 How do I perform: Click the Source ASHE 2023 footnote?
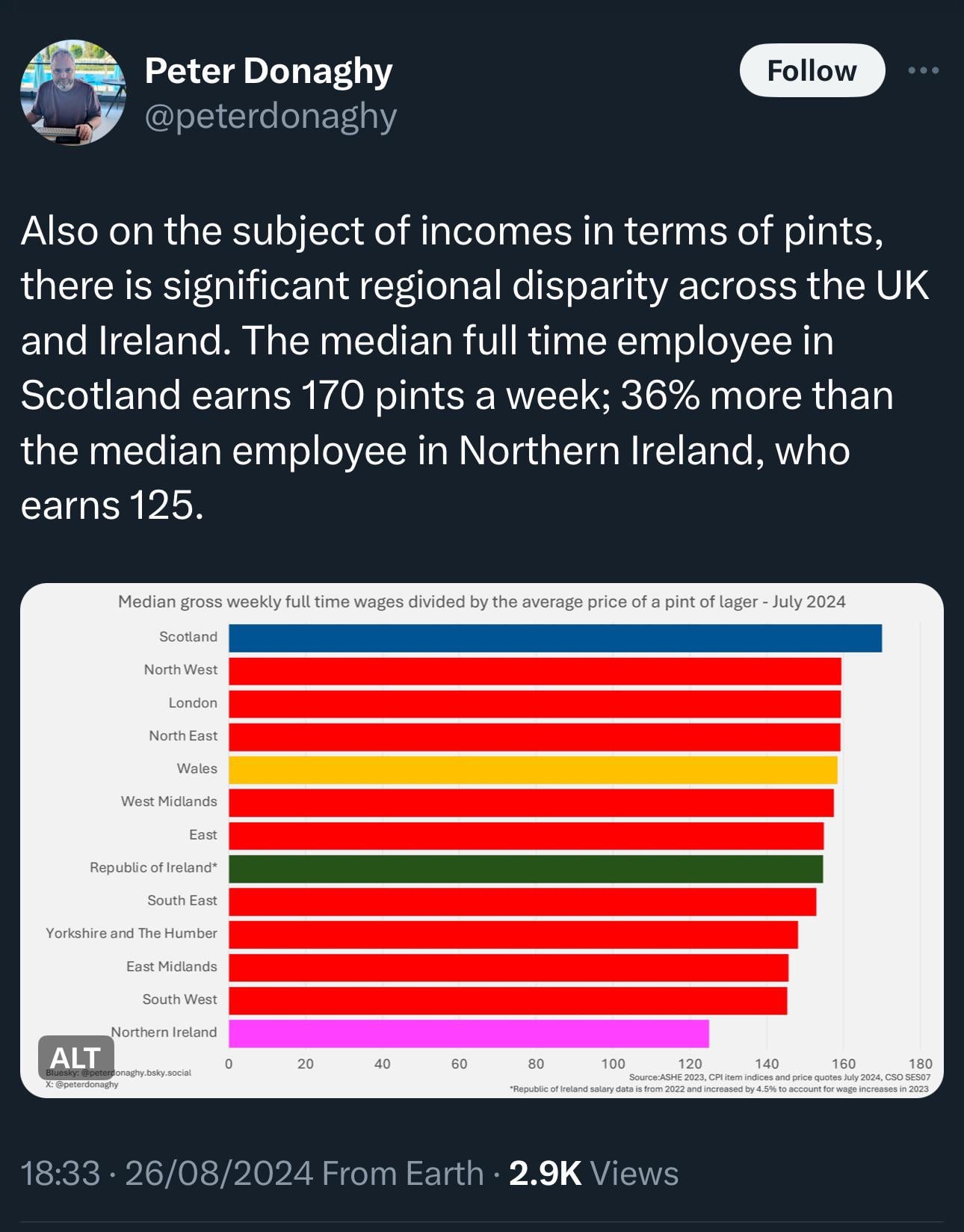point(779,1077)
